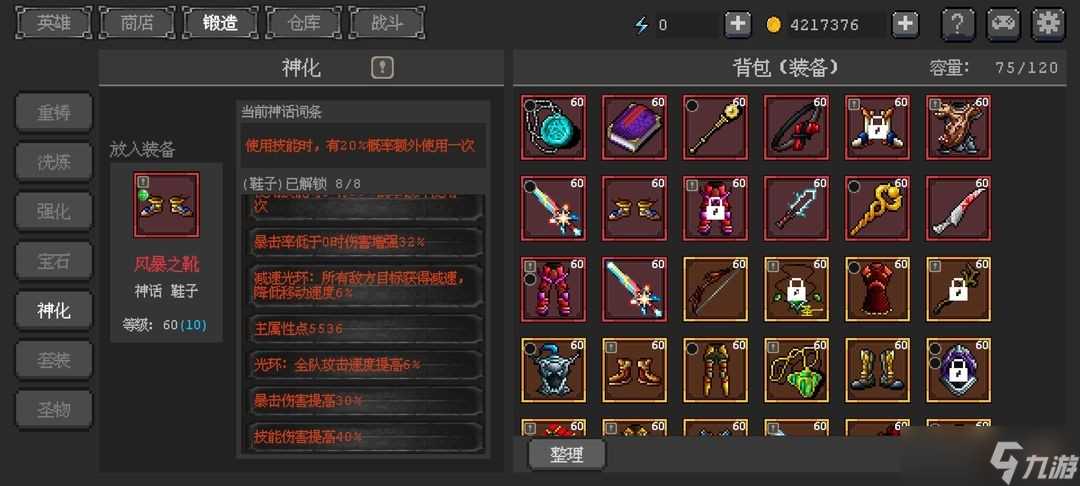Open the question mark help icon
The height and width of the screenshot is (486, 1080).
click(x=958, y=25)
